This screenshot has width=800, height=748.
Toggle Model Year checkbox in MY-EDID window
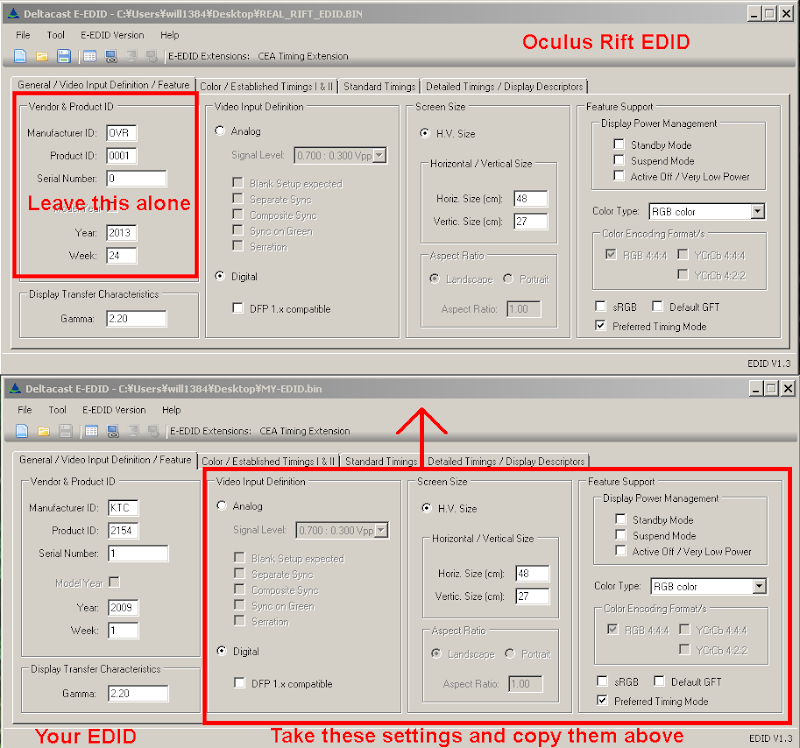click(115, 582)
